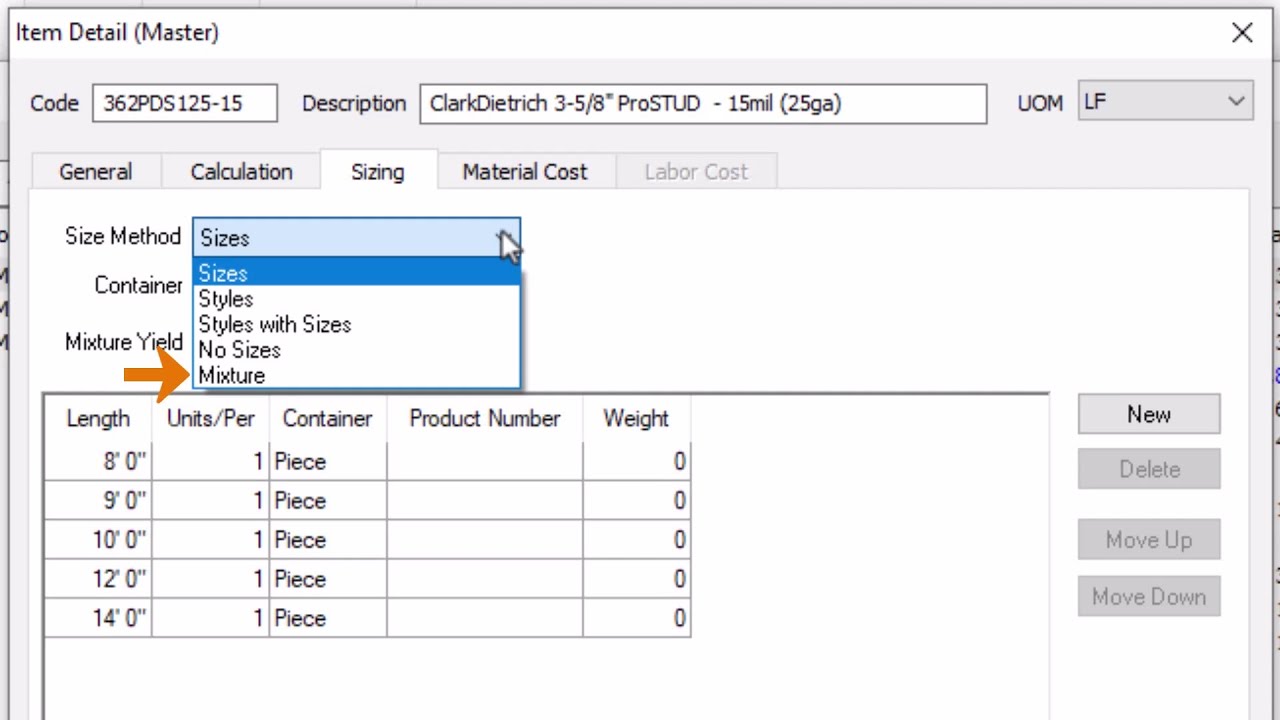1280x720 pixels.
Task: Select the 8' 0" length row
Action: click(98, 462)
